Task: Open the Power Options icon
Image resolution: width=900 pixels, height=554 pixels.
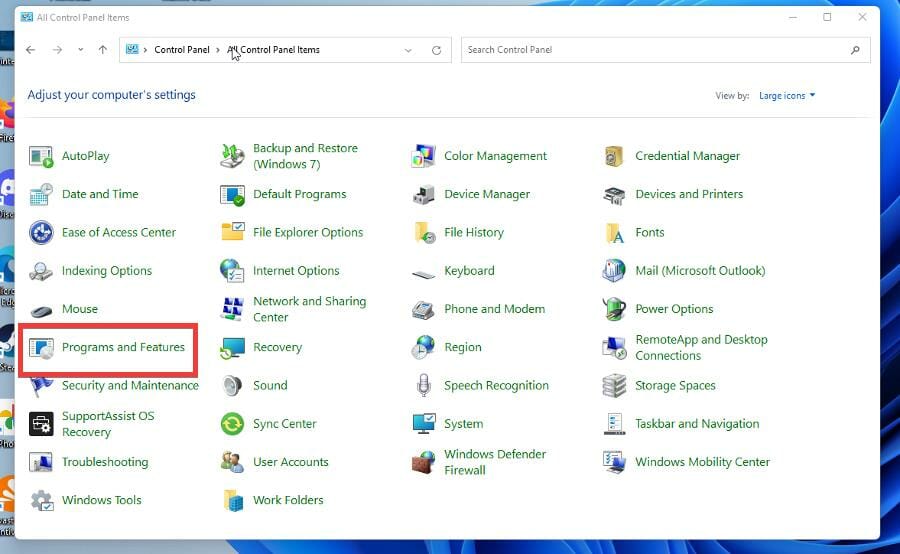Action: pos(614,309)
